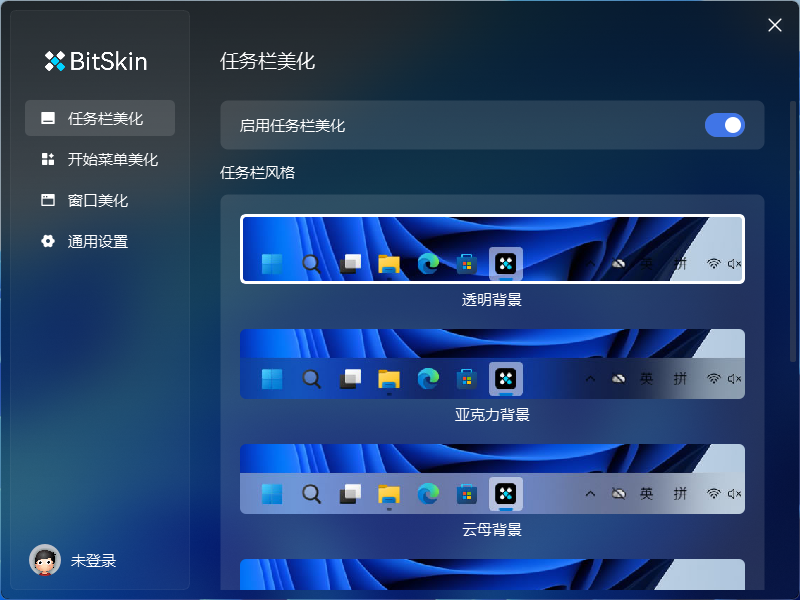Click tray chevron in 亚克力背景 preview
Screen dimensions: 800x600
tap(590, 379)
